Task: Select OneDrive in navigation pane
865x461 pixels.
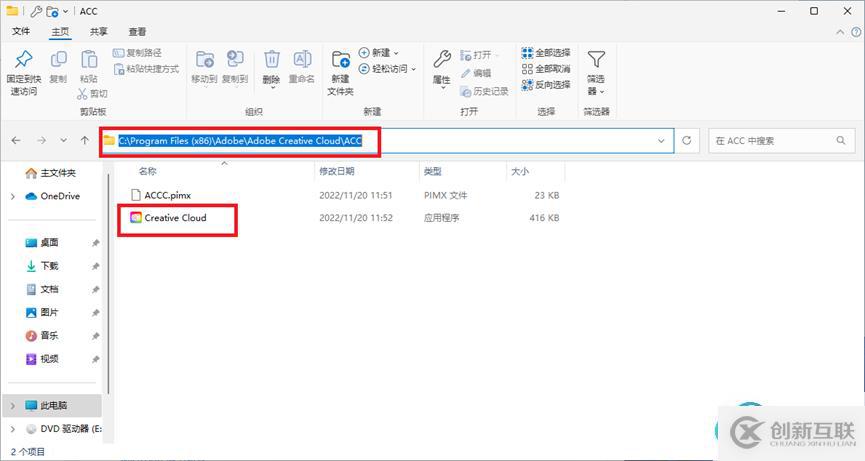Action: (x=53, y=196)
